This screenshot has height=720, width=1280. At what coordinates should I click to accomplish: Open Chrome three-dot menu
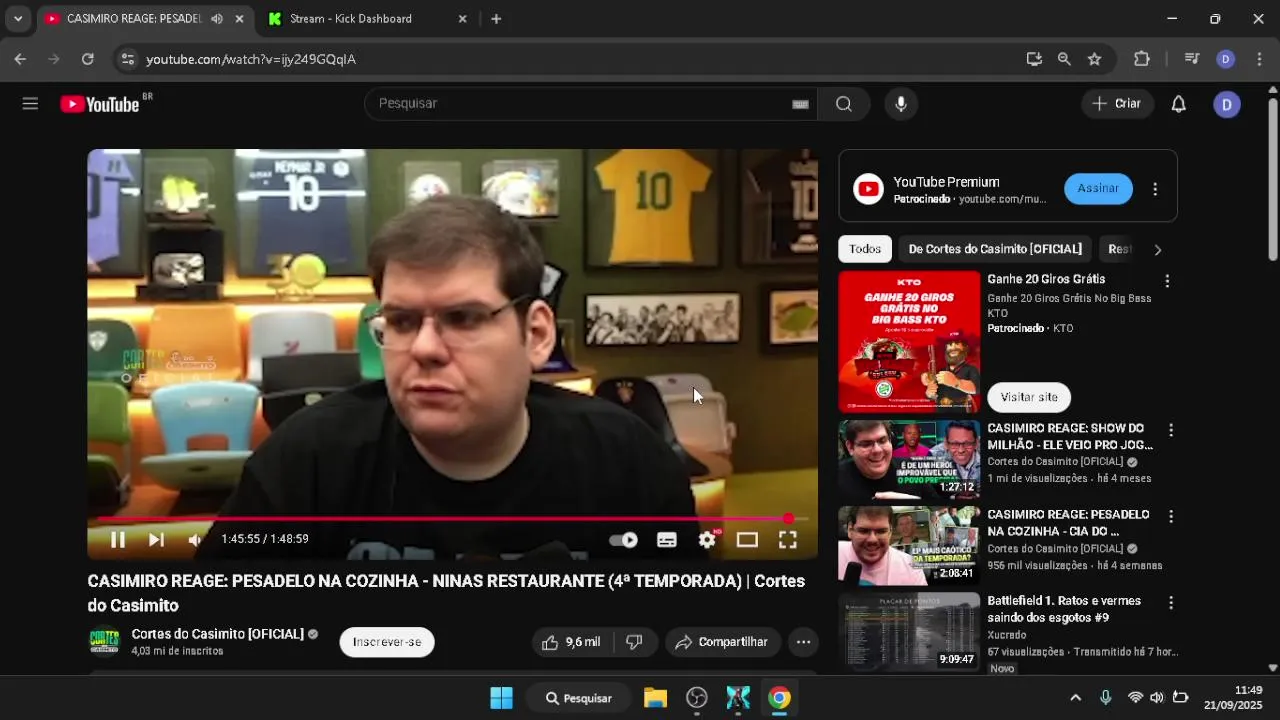pyautogui.click(x=1258, y=59)
